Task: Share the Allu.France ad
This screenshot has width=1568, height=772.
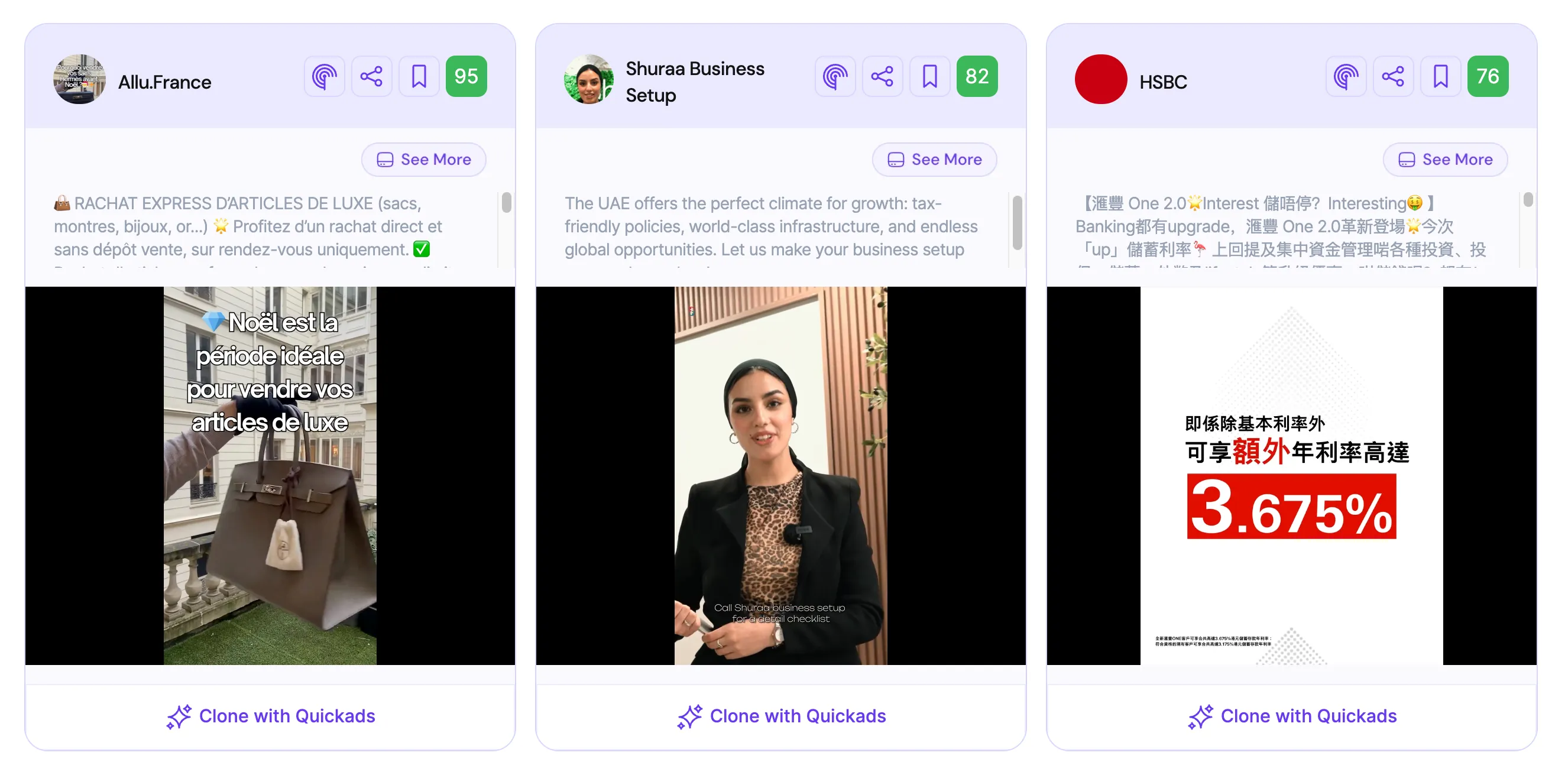Action: [x=371, y=77]
